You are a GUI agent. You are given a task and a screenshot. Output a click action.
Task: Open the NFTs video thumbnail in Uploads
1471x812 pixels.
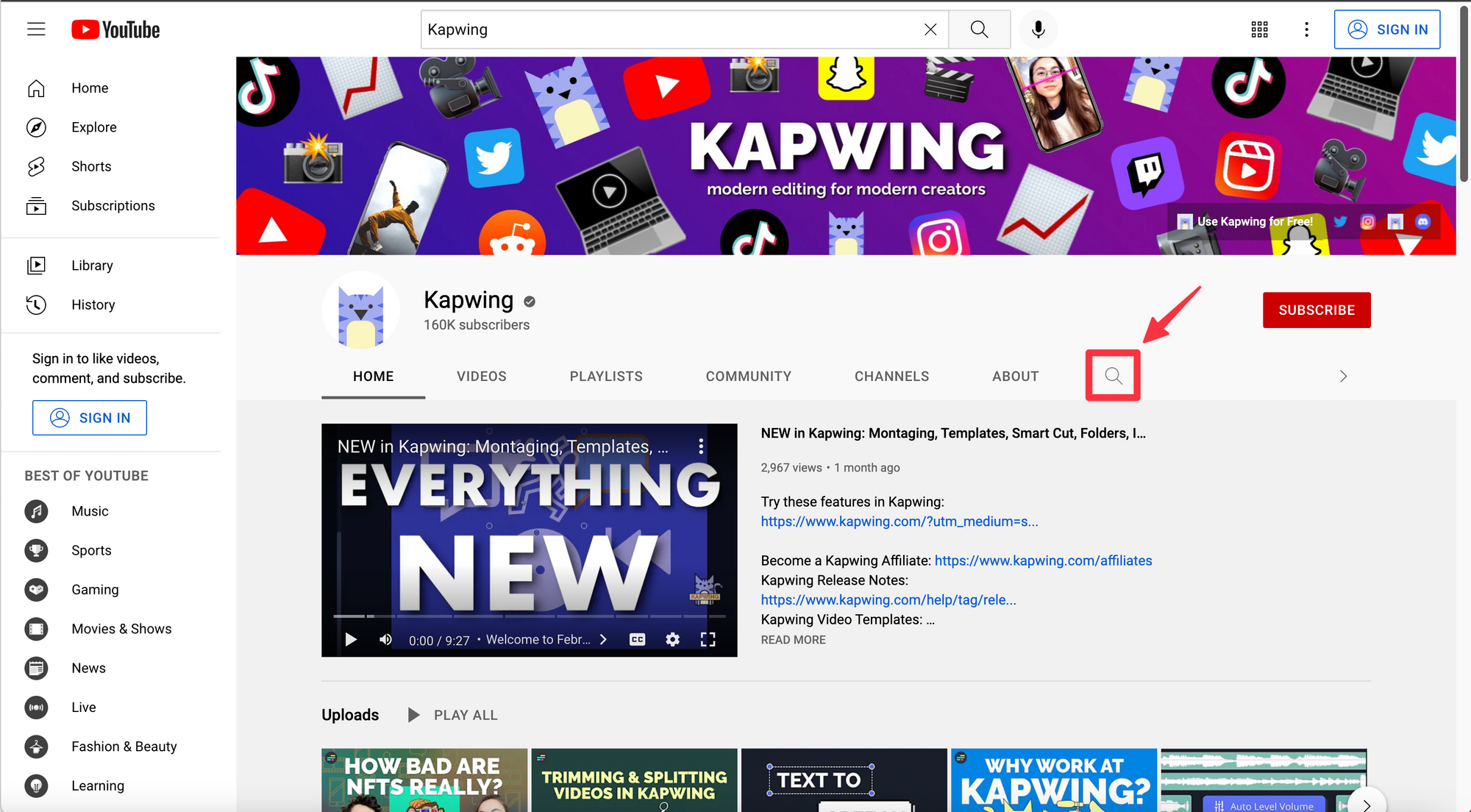pyautogui.click(x=424, y=781)
